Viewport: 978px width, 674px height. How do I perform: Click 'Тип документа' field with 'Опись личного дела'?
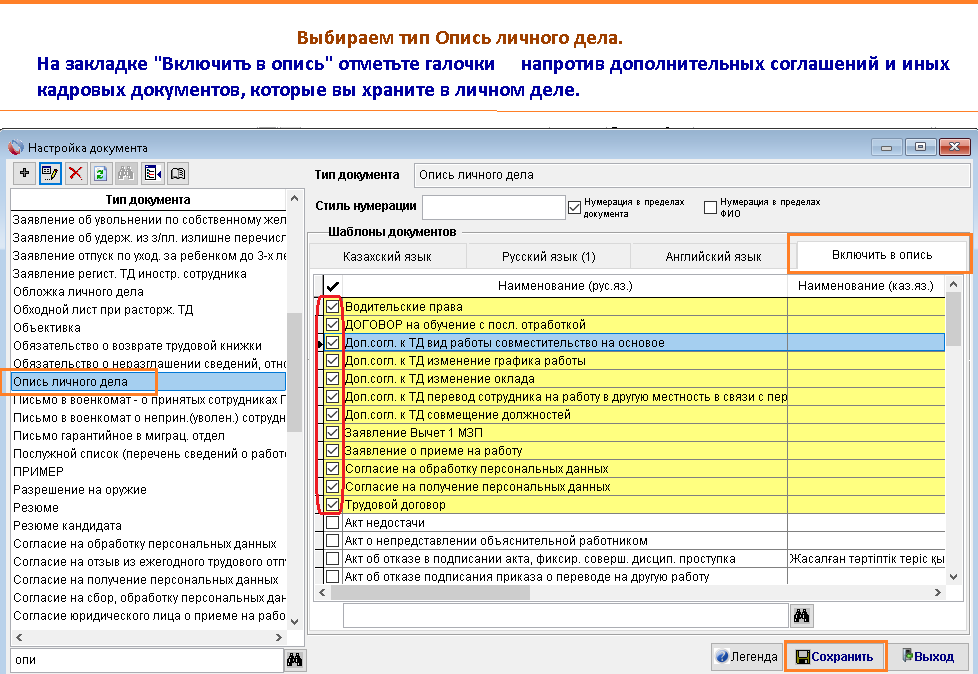tap(692, 175)
